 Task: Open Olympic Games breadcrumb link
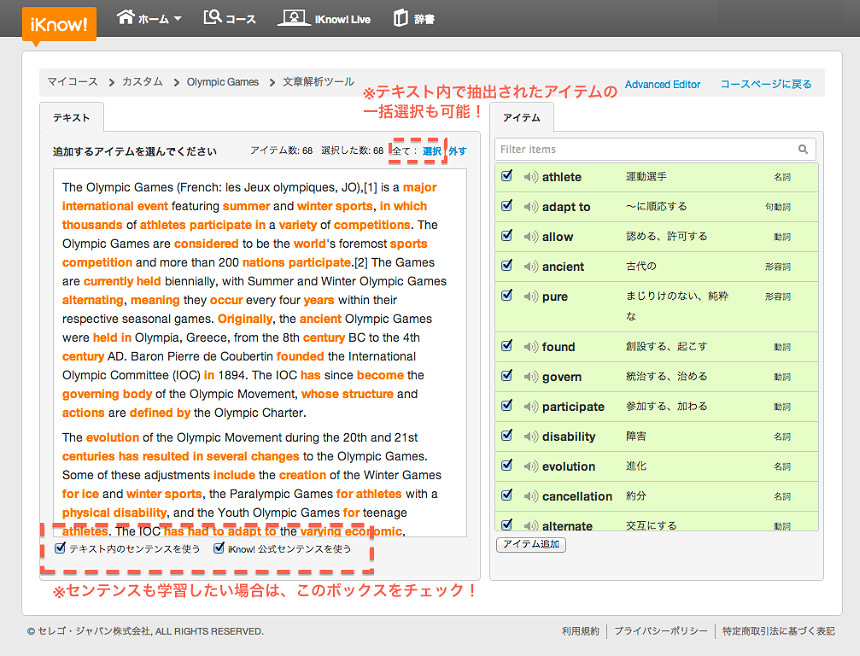pos(223,82)
